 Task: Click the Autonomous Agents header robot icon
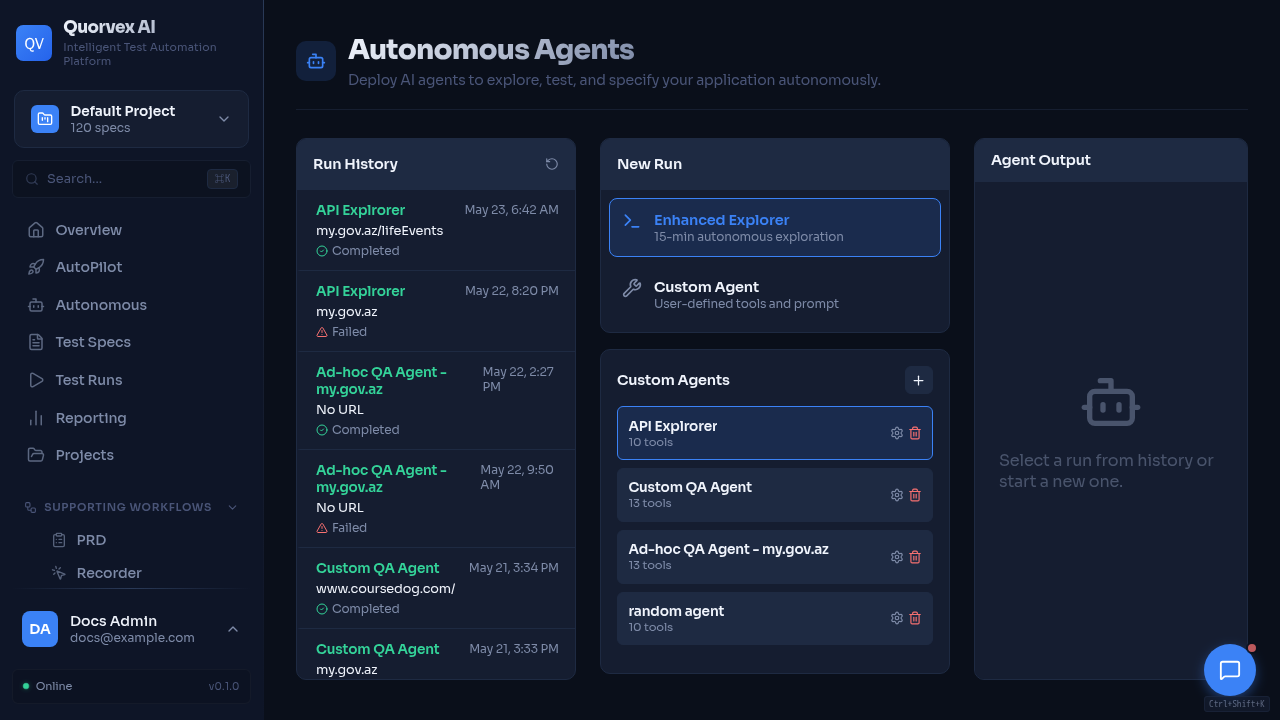pos(316,61)
